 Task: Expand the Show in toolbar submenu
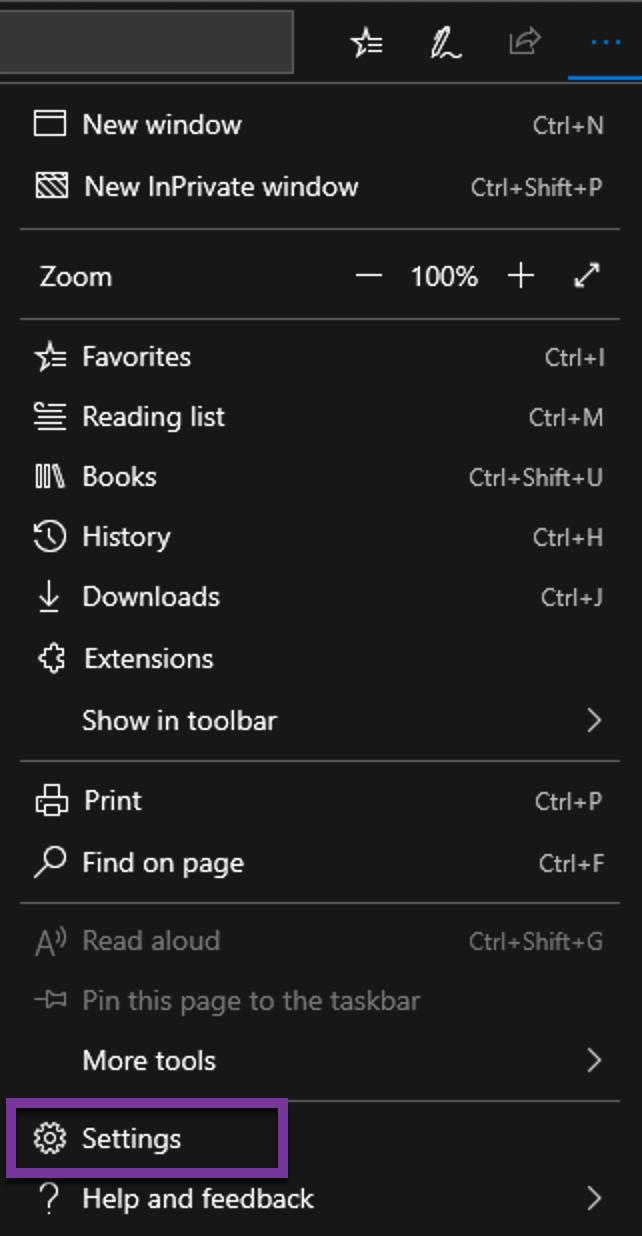tap(594, 720)
